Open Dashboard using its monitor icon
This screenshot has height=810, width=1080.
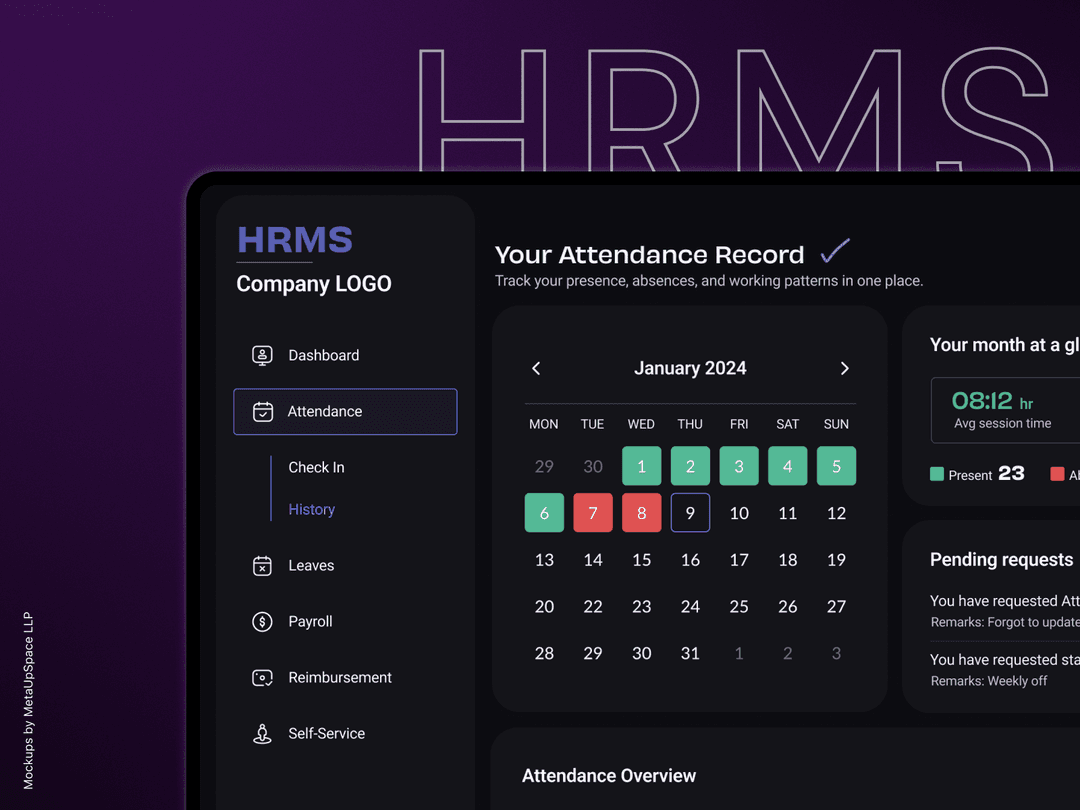point(261,355)
